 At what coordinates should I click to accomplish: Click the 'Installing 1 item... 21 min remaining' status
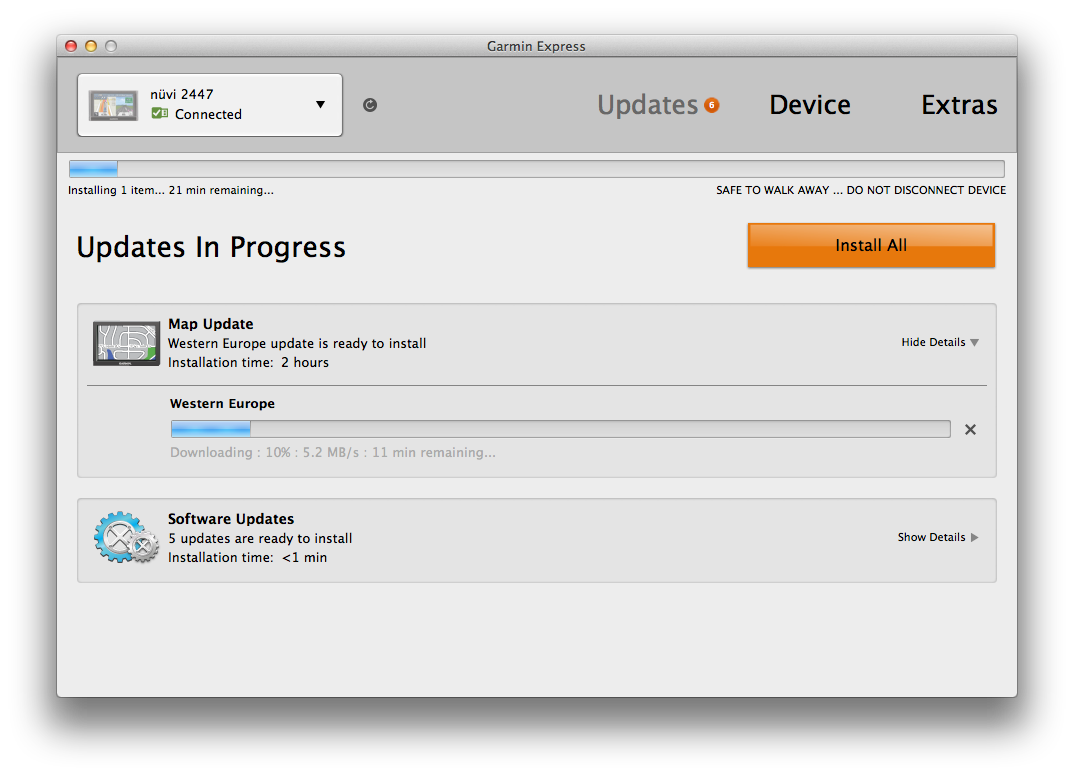(x=171, y=190)
